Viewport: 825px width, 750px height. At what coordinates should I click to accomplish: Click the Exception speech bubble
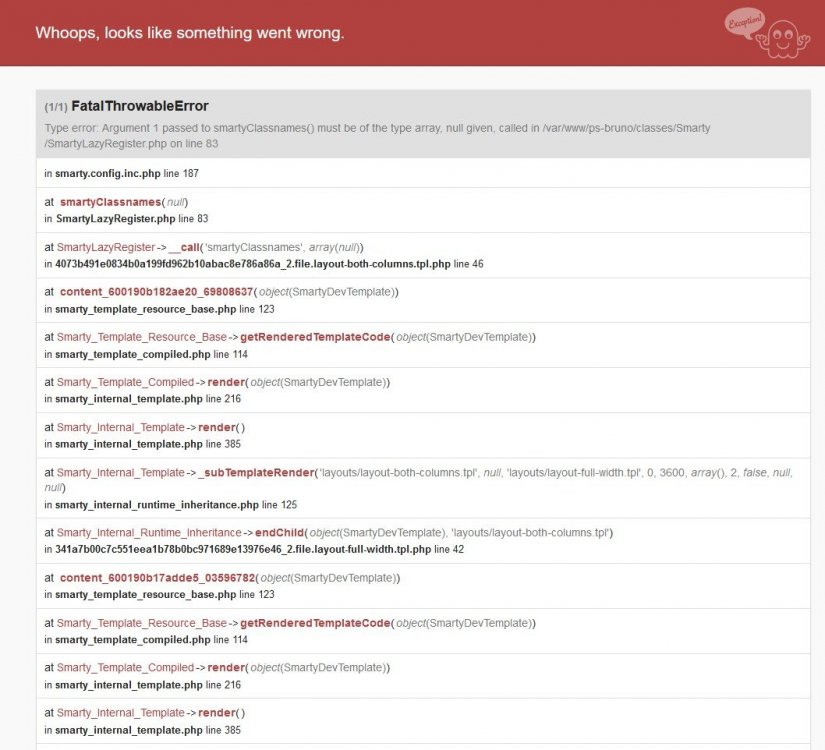tap(744, 23)
